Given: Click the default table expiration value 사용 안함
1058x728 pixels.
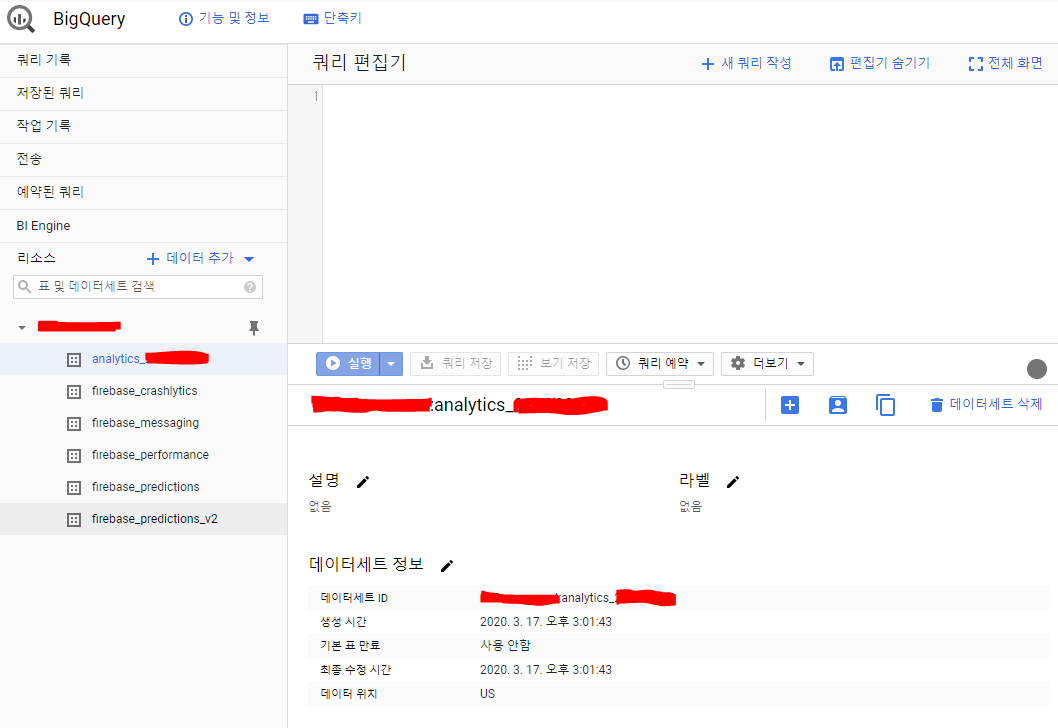Looking at the screenshot, I should click(505, 646).
